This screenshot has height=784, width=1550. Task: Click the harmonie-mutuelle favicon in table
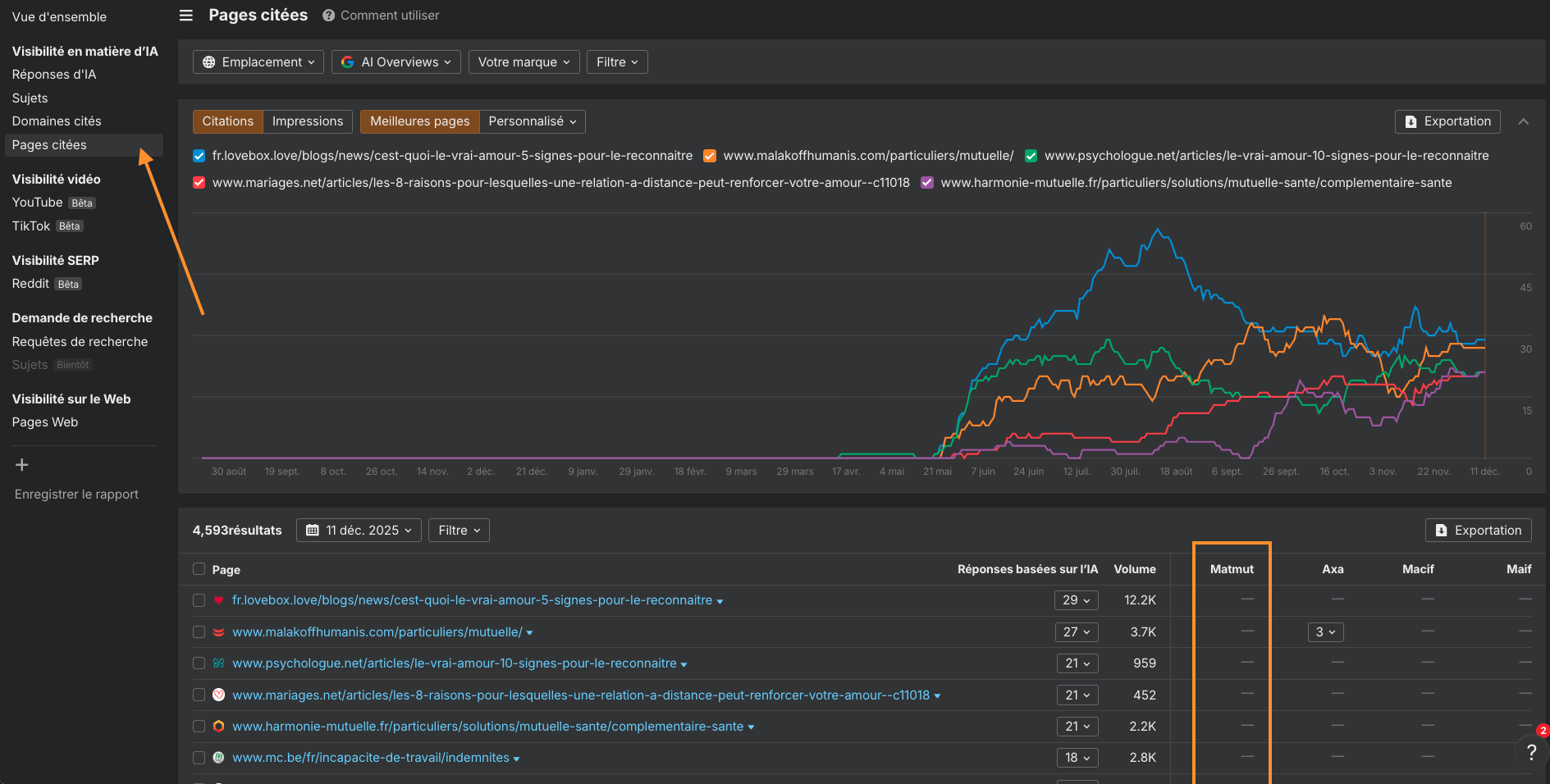click(219, 727)
